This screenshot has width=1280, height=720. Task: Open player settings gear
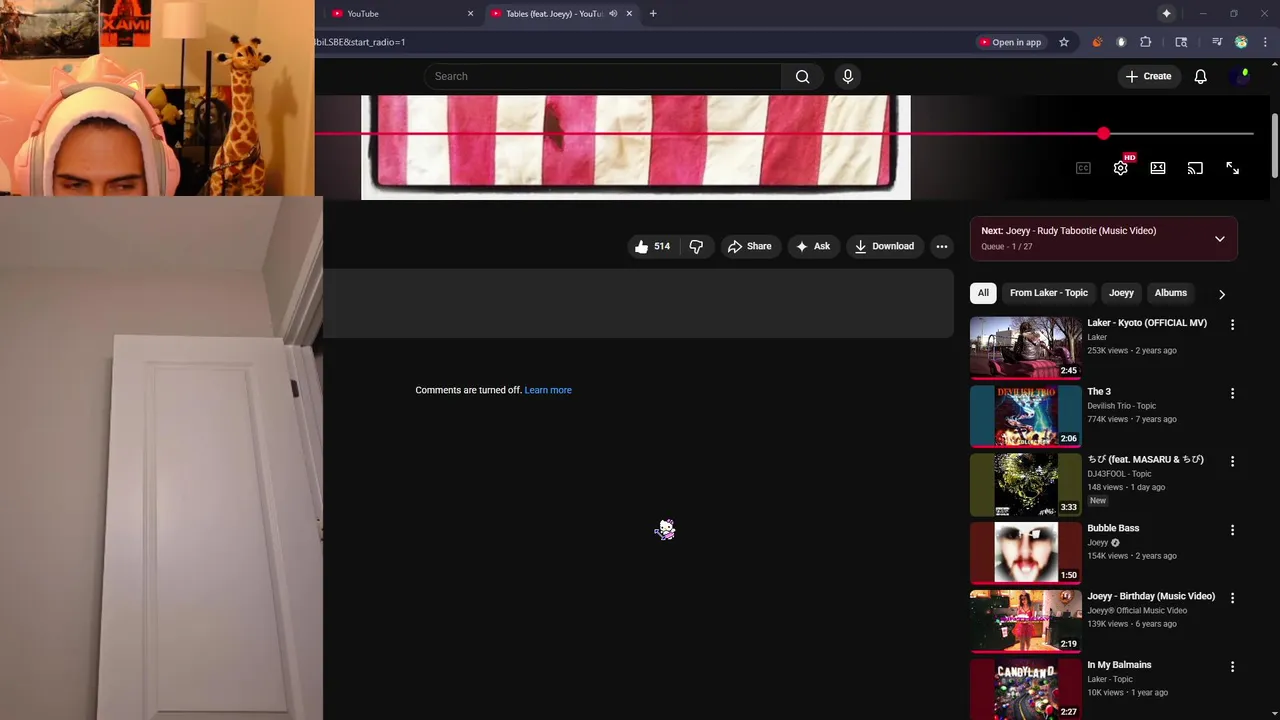tap(1120, 168)
